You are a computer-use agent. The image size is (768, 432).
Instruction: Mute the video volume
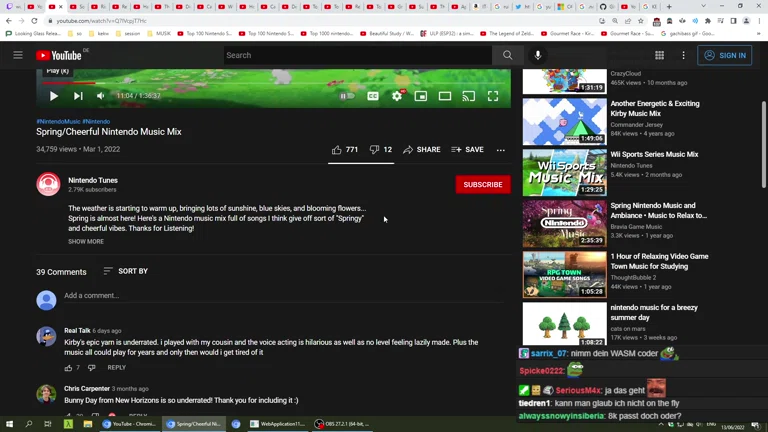[100, 96]
